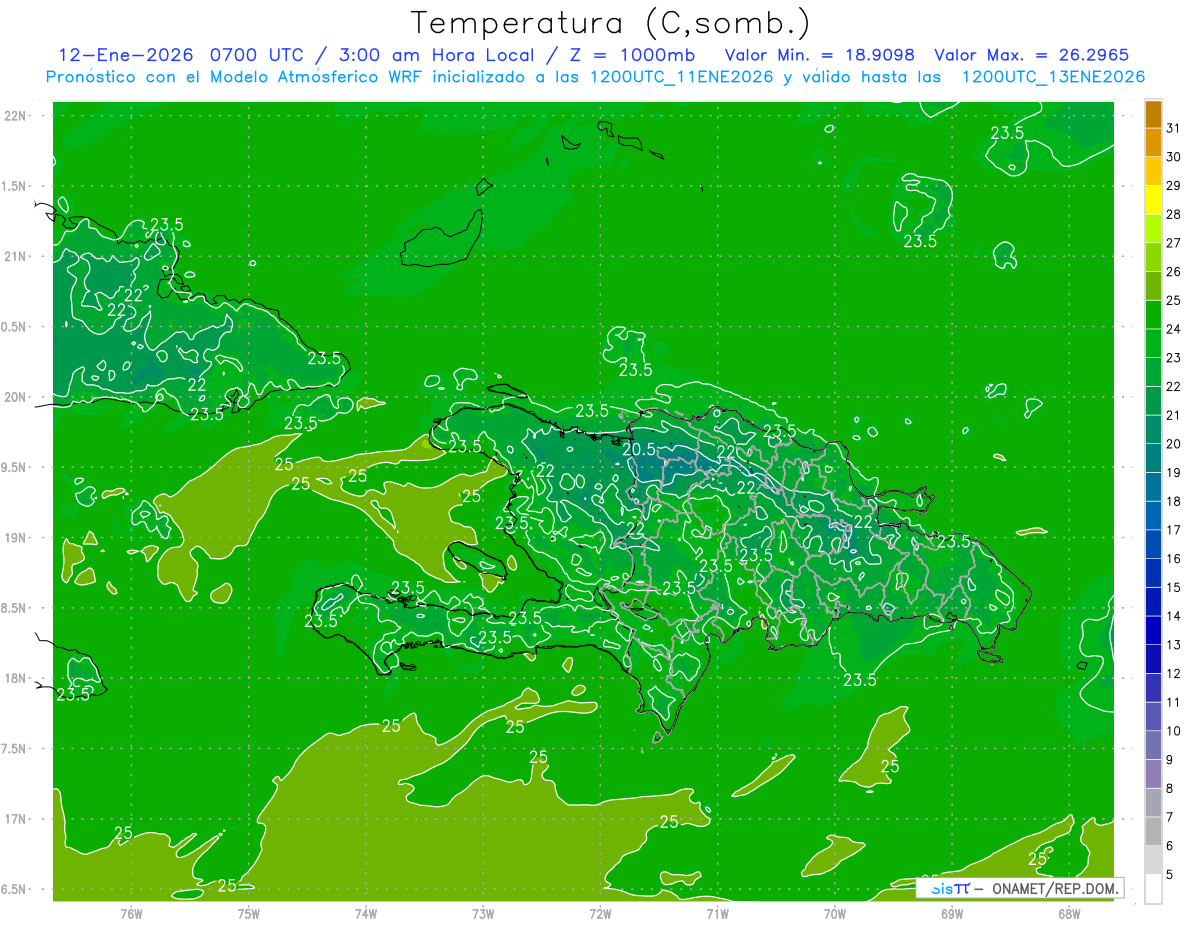Click the "Temperatura (C,somb.)" map title
Image resolution: width=1200 pixels, height=927 pixels.
[x=611, y=22]
